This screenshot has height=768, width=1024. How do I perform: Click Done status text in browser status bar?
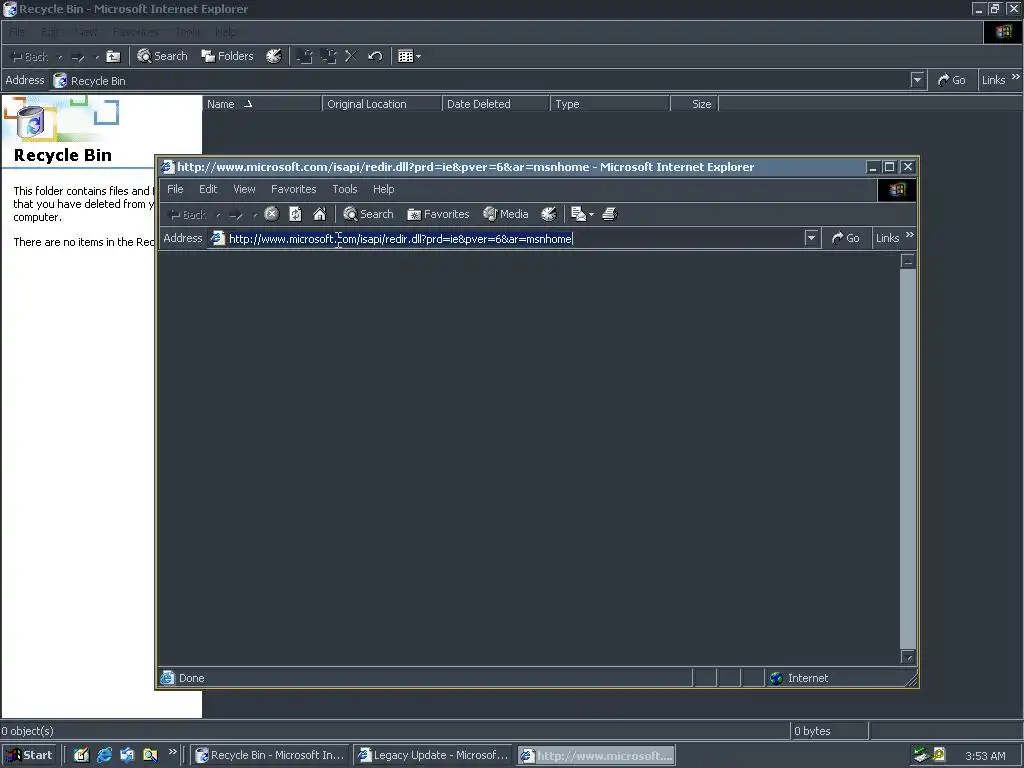point(191,678)
